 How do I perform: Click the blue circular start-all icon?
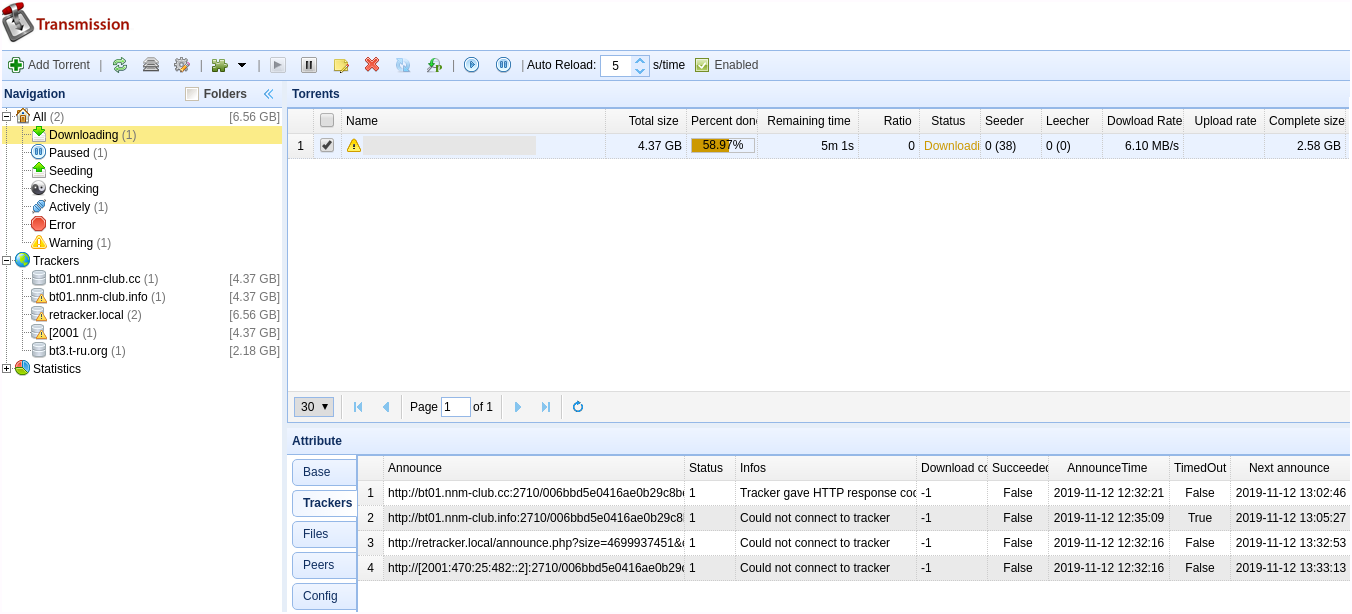[x=472, y=65]
